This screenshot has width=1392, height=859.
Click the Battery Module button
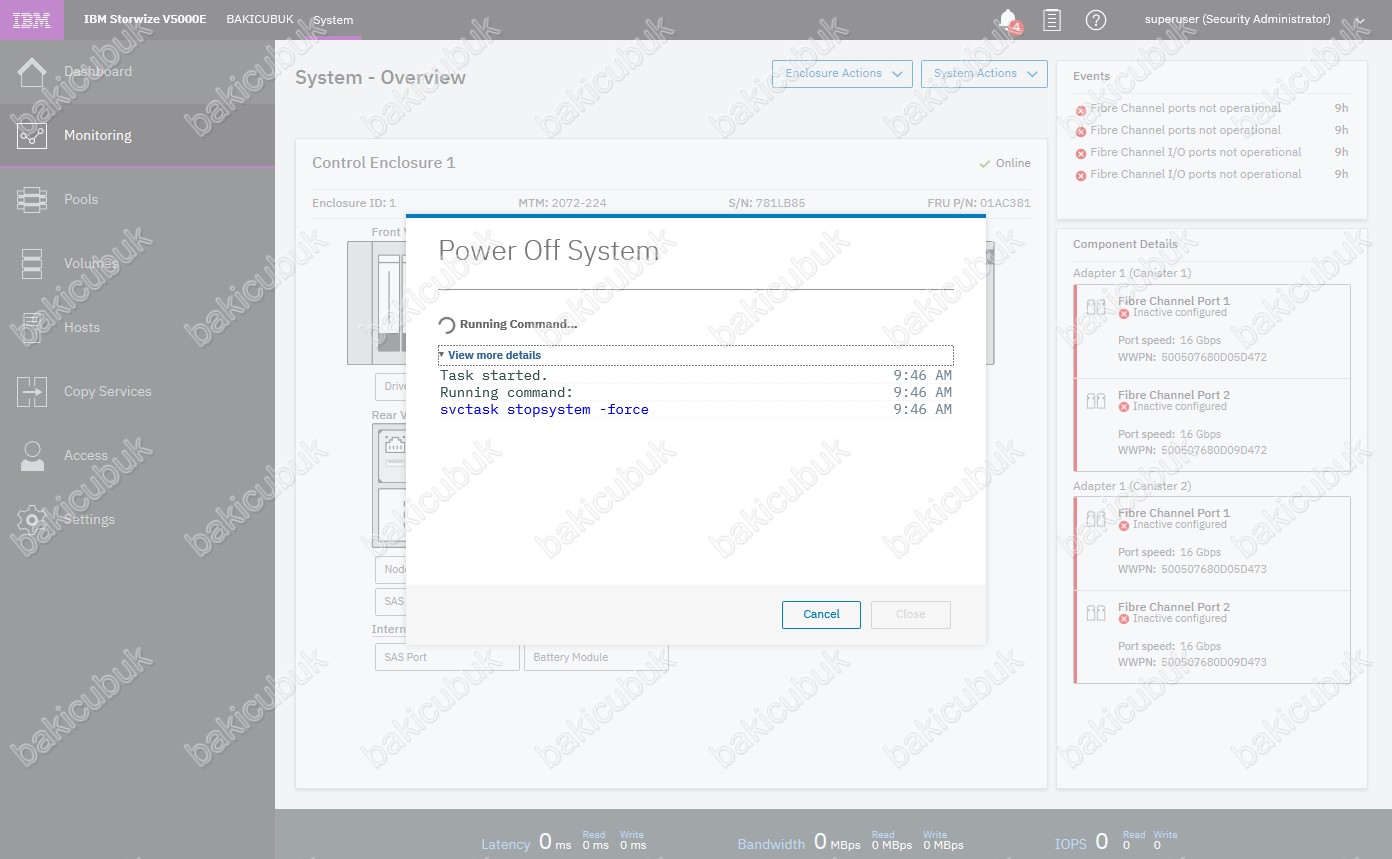(596, 657)
